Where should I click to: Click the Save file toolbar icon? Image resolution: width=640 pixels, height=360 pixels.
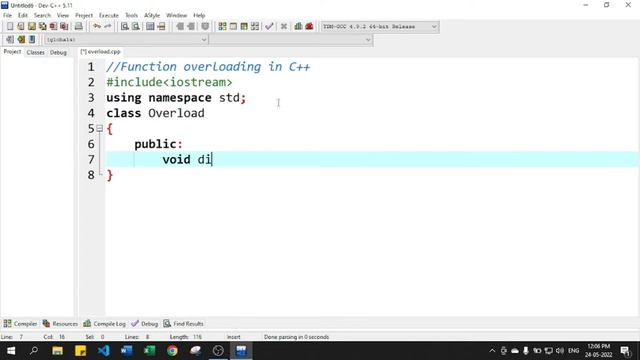pos(31,27)
